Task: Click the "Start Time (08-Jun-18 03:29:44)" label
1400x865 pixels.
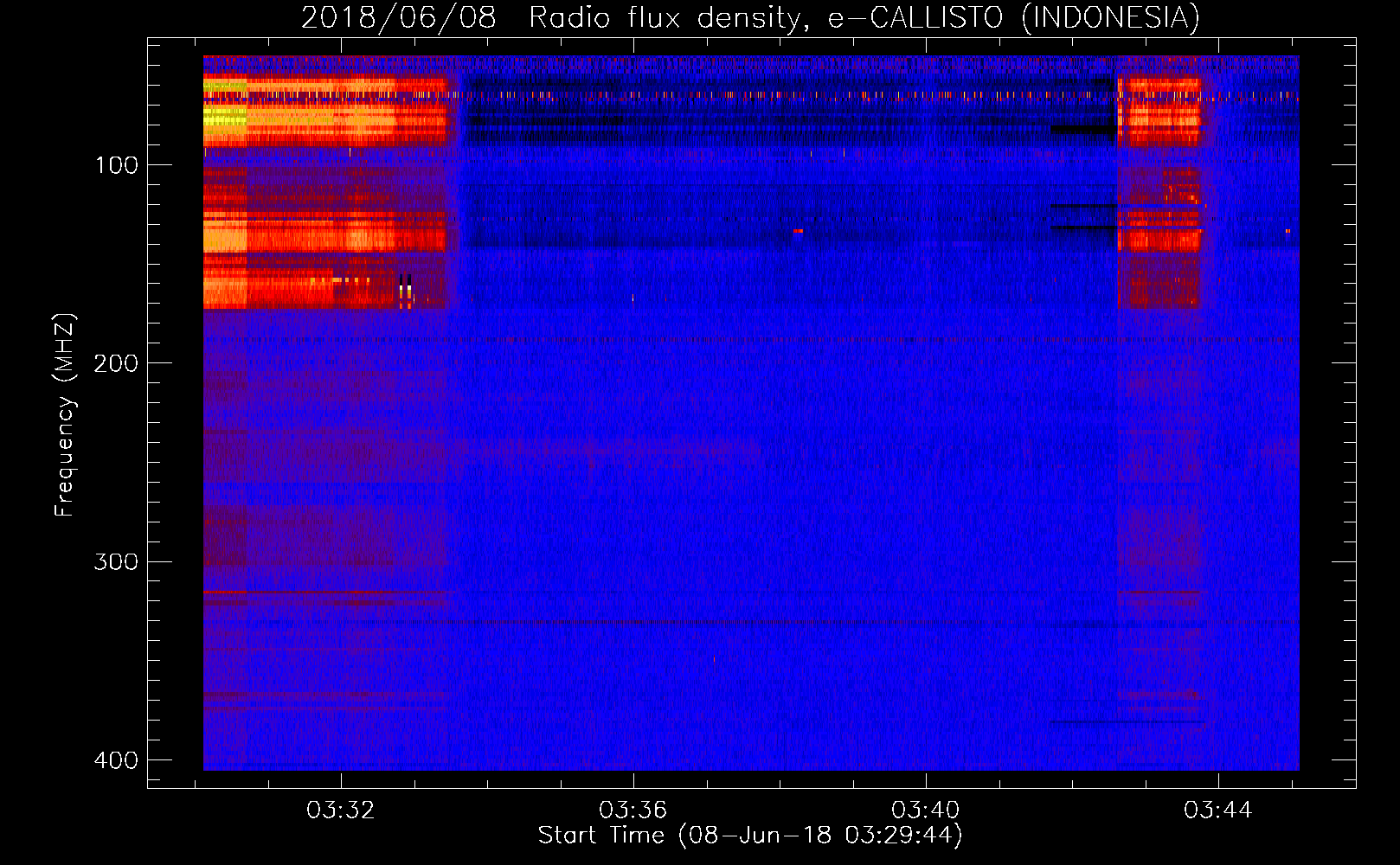Action: (x=750, y=836)
